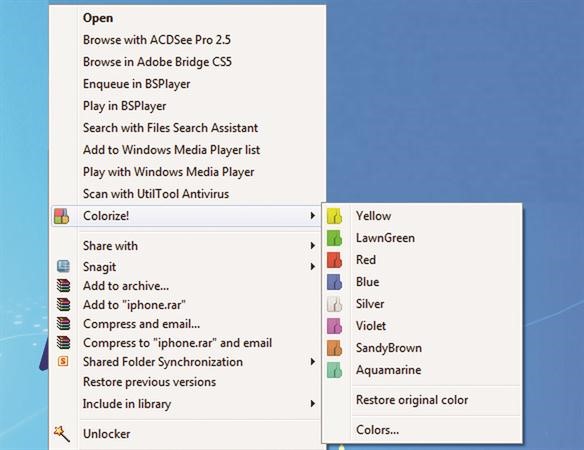Expand the Snagit submenu arrow
Screen dimensions: 584x450
point(313,266)
